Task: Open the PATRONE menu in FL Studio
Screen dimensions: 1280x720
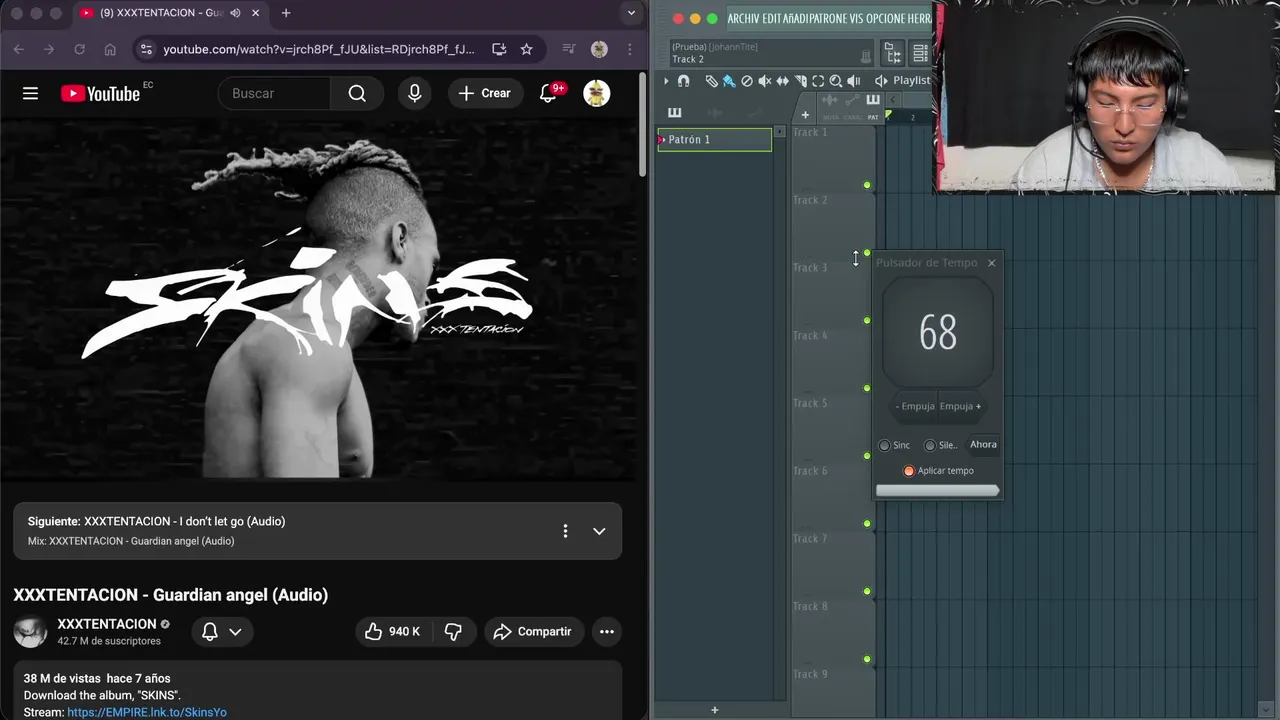Action: (x=829, y=19)
